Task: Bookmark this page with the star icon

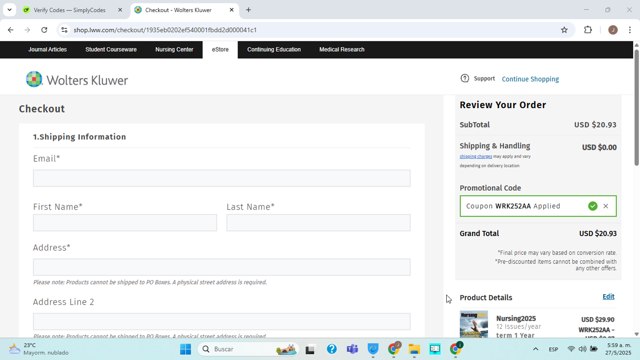Action: pos(564,30)
